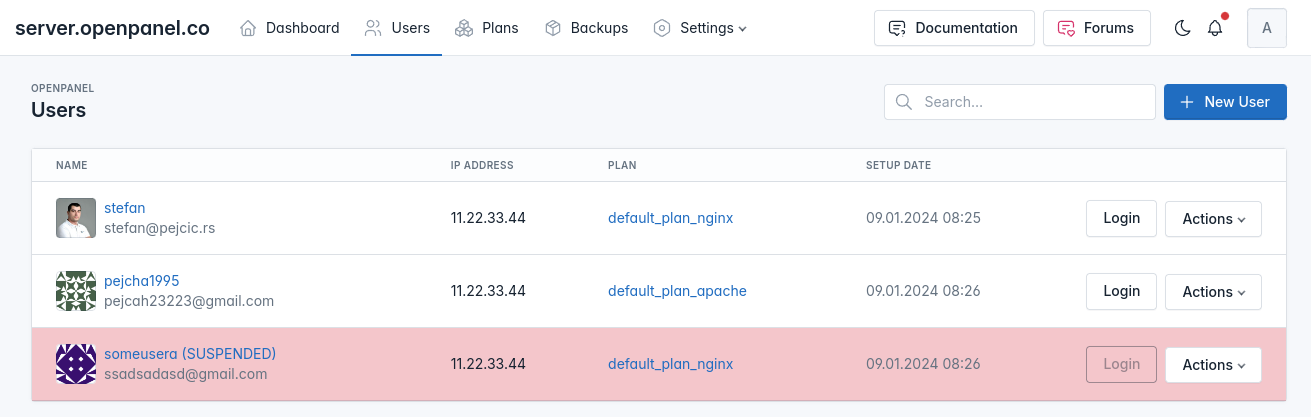Click the New User button

[1225, 102]
